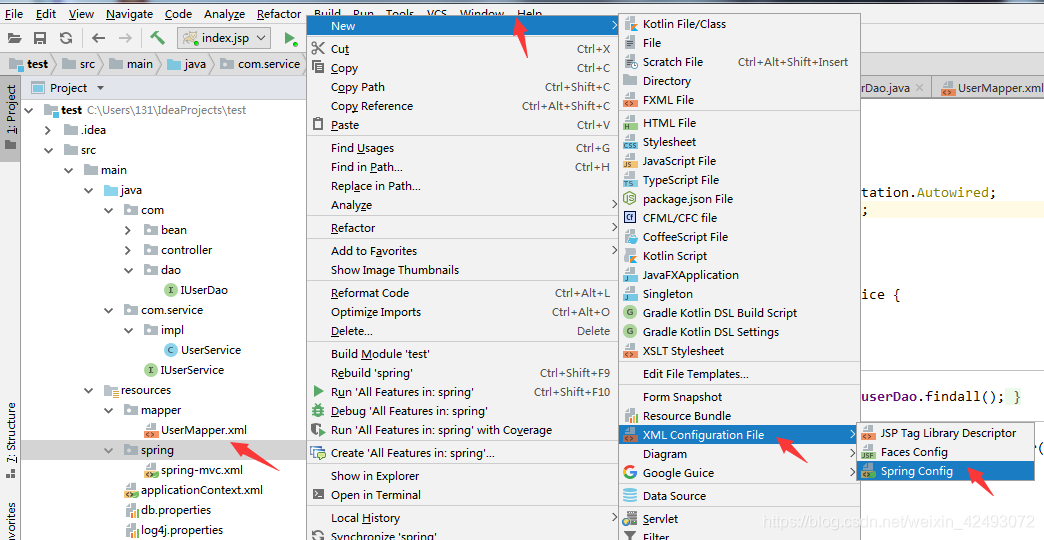Screen dimensions: 1044x540
Task: Open the Navigate menu
Action: pos(129,13)
